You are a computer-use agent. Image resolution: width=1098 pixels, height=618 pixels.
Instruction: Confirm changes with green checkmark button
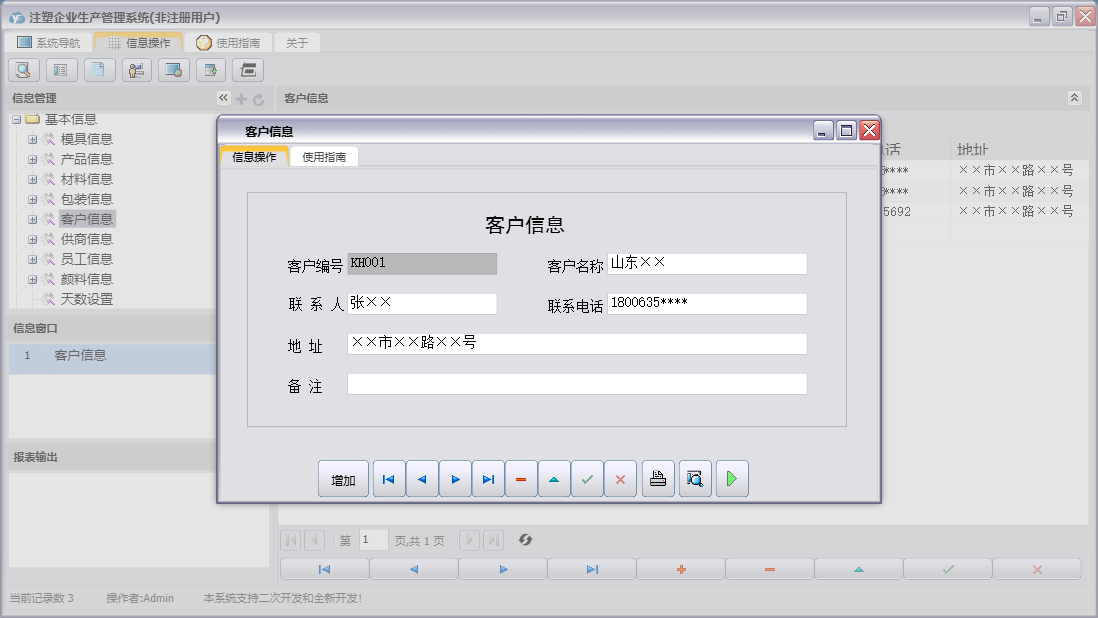click(x=587, y=479)
